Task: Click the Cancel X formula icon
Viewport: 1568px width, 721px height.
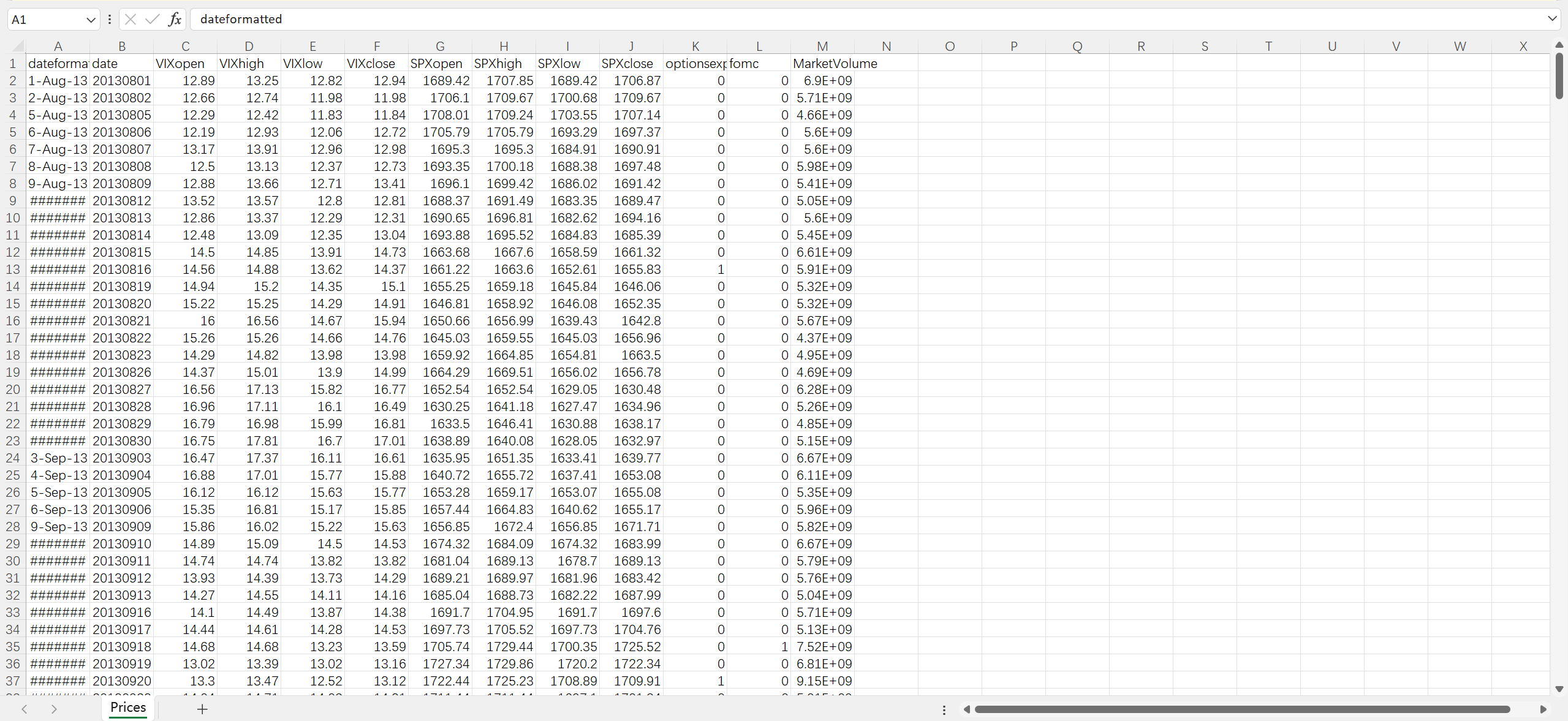Action: [x=131, y=19]
